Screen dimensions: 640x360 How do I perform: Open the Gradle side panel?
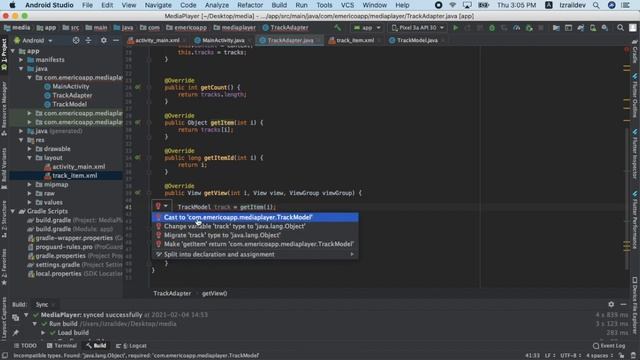(635, 52)
